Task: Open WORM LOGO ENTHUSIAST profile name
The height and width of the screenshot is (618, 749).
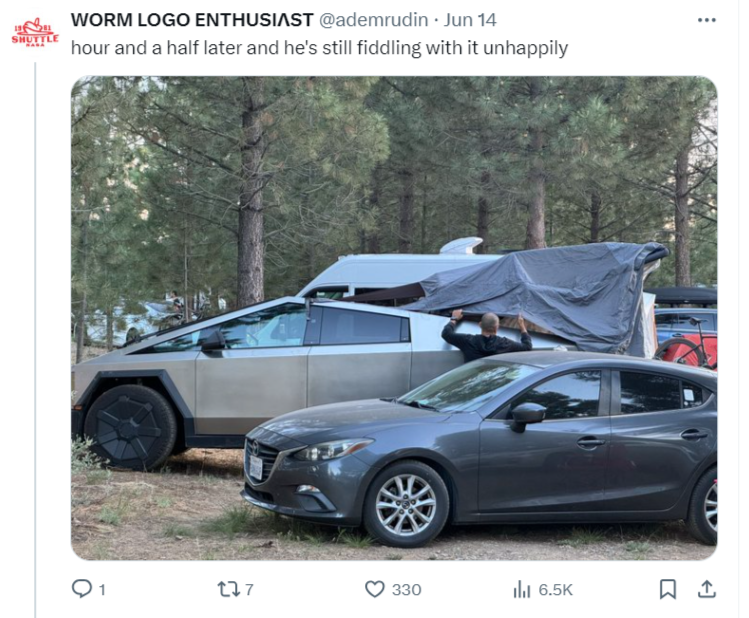Action: (192, 20)
